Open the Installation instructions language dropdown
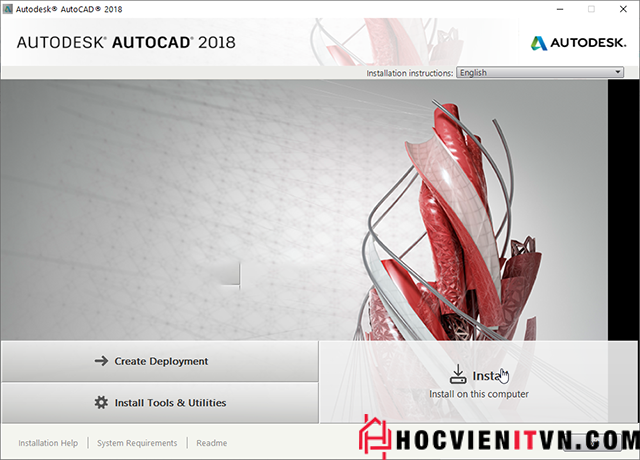 [x=540, y=73]
